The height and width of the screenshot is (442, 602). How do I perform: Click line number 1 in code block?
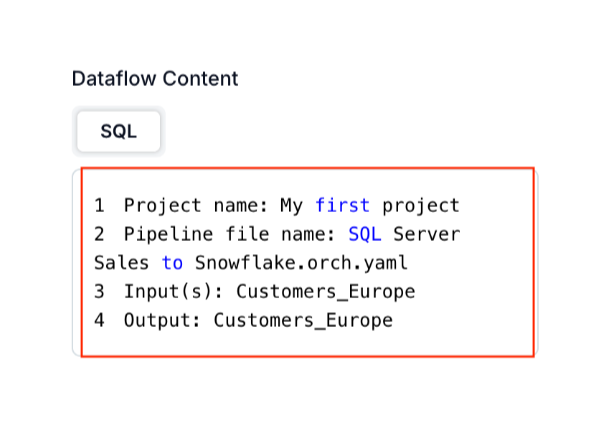click(99, 206)
